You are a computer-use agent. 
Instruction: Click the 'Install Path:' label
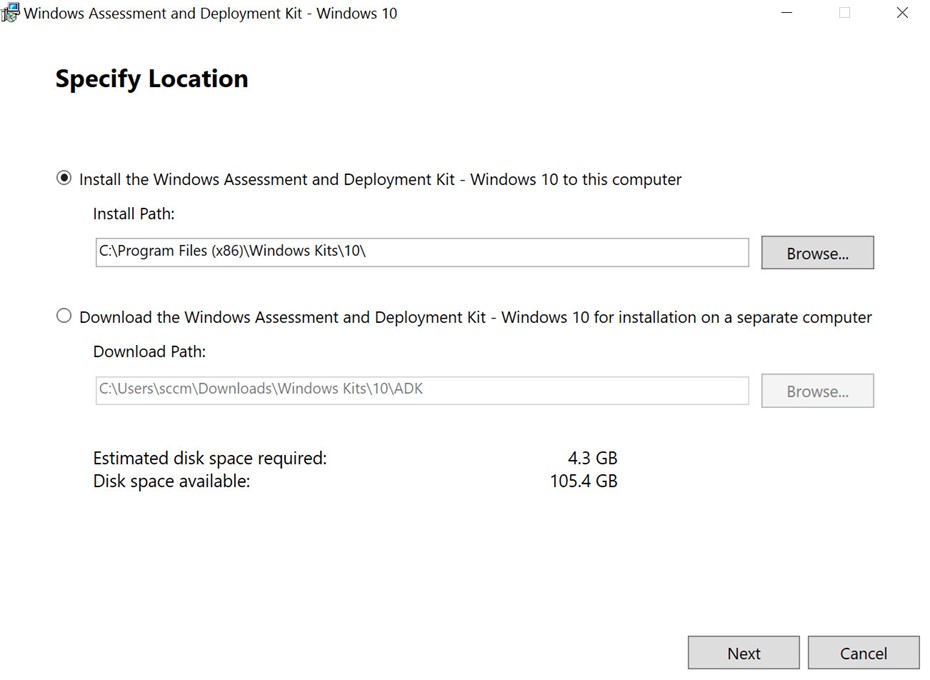pyautogui.click(x=134, y=214)
